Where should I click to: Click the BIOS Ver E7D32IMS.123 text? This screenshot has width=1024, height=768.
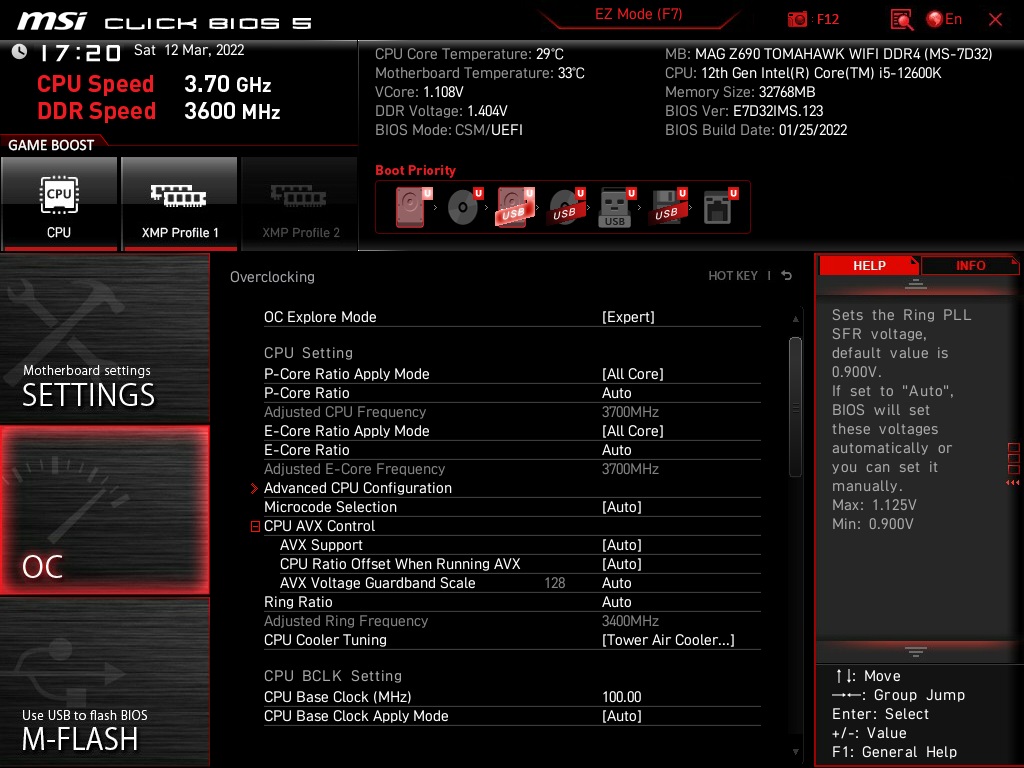click(744, 111)
